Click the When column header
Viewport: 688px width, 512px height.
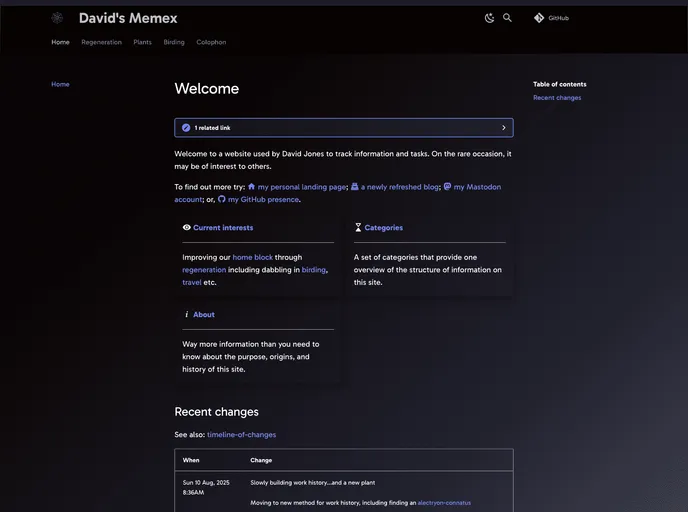191,460
